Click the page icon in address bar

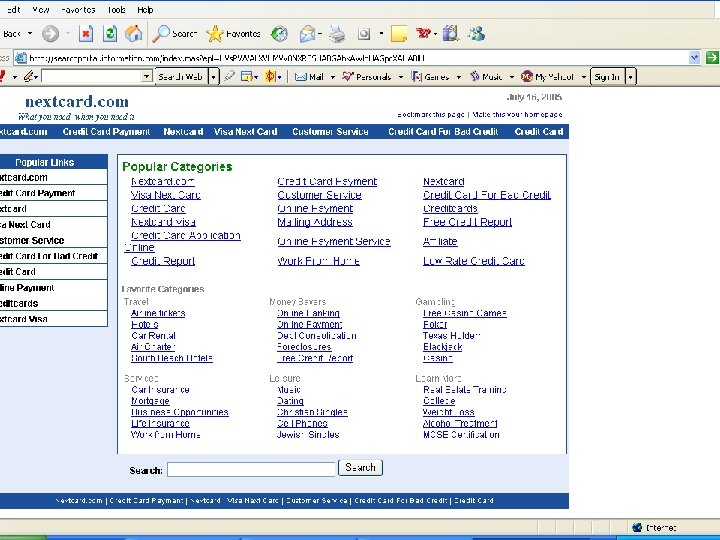[20, 58]
